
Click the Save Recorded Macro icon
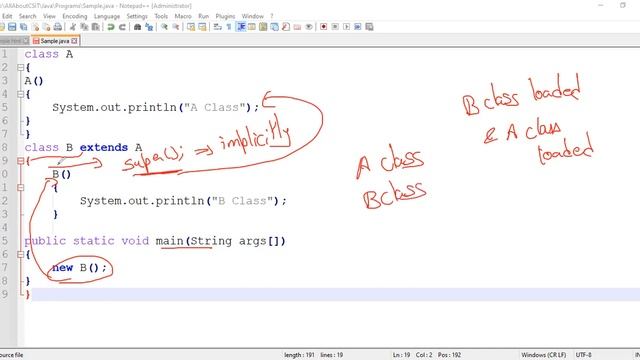pos(369,27)
